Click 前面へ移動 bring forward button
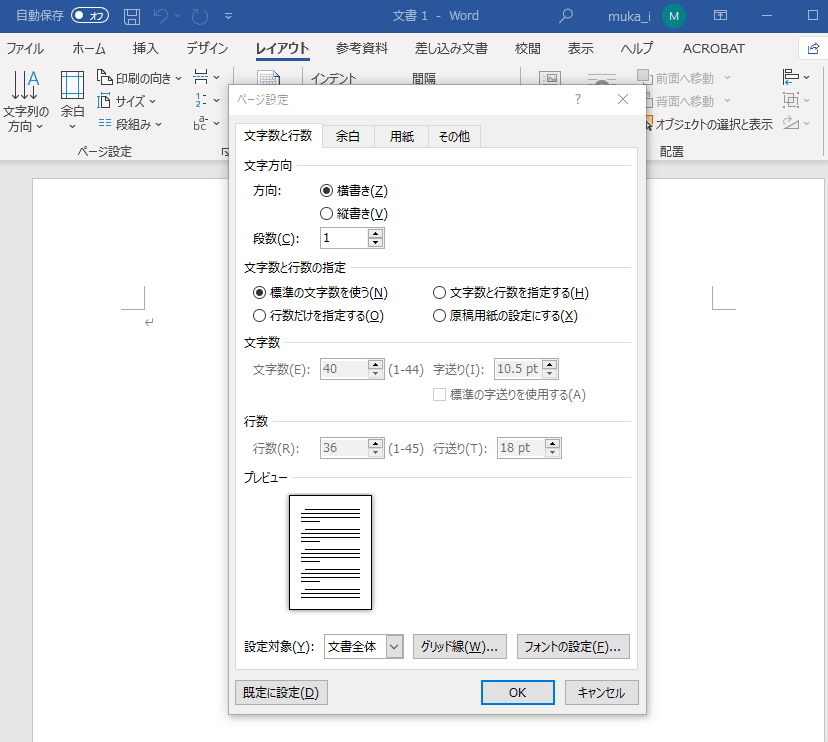Image resolution: width=828 pixels, height=742 pixels. click(684, 78)
